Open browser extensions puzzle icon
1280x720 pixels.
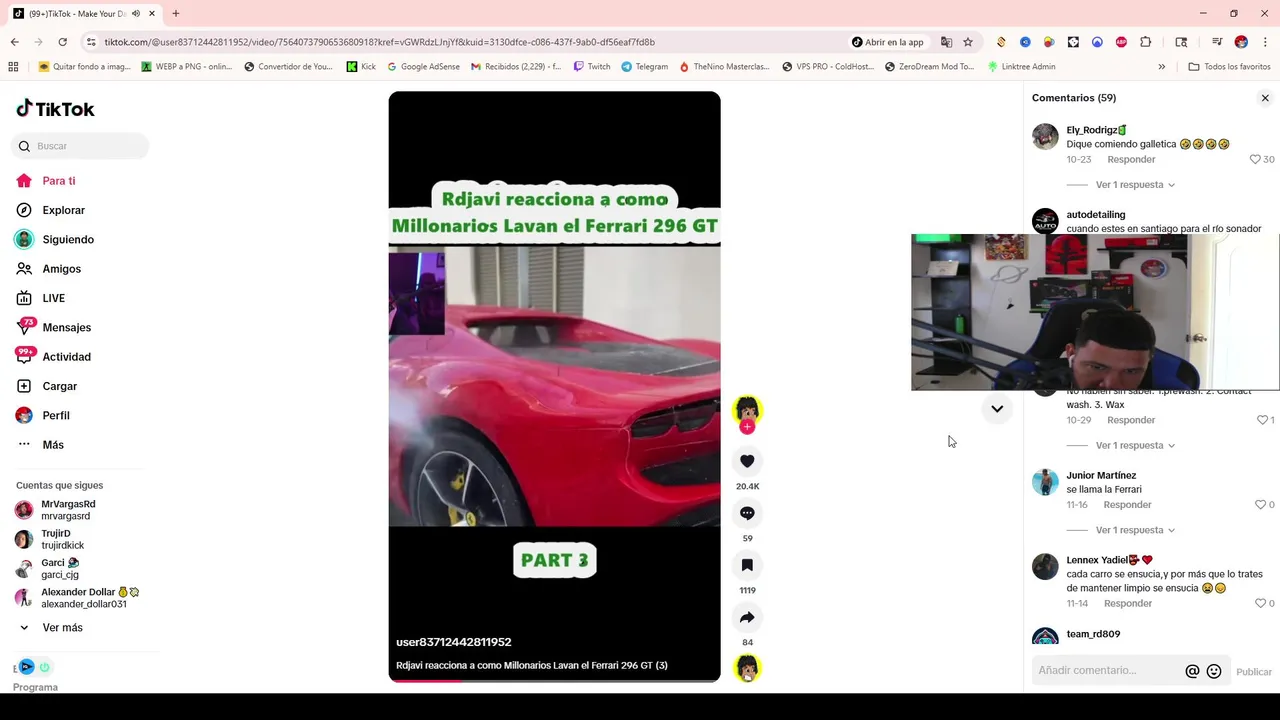point(1146,42)
